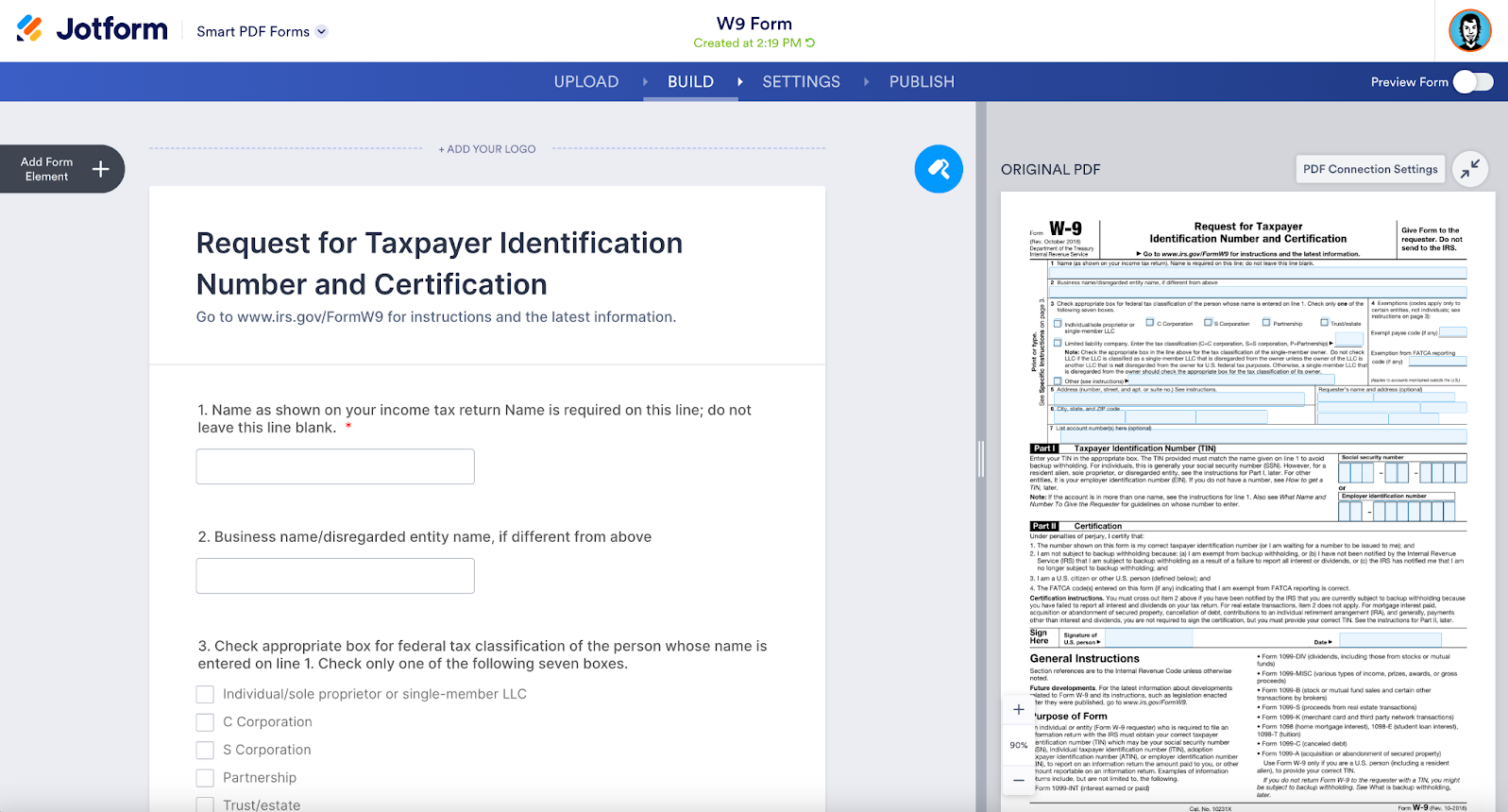Click the + ADD YOUR LOGO link
Image resolution: width=1508 pixels, height=812 pixels.
(486, 149)
